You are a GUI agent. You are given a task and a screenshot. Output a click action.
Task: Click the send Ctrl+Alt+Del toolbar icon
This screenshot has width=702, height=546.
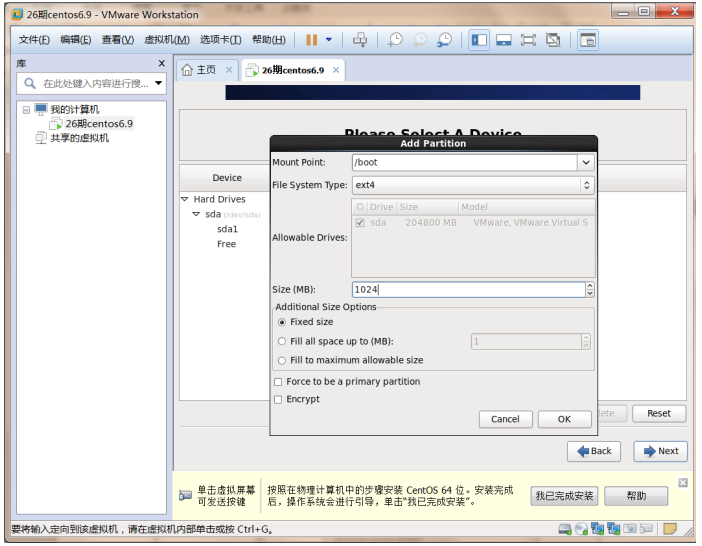point(360,40)
